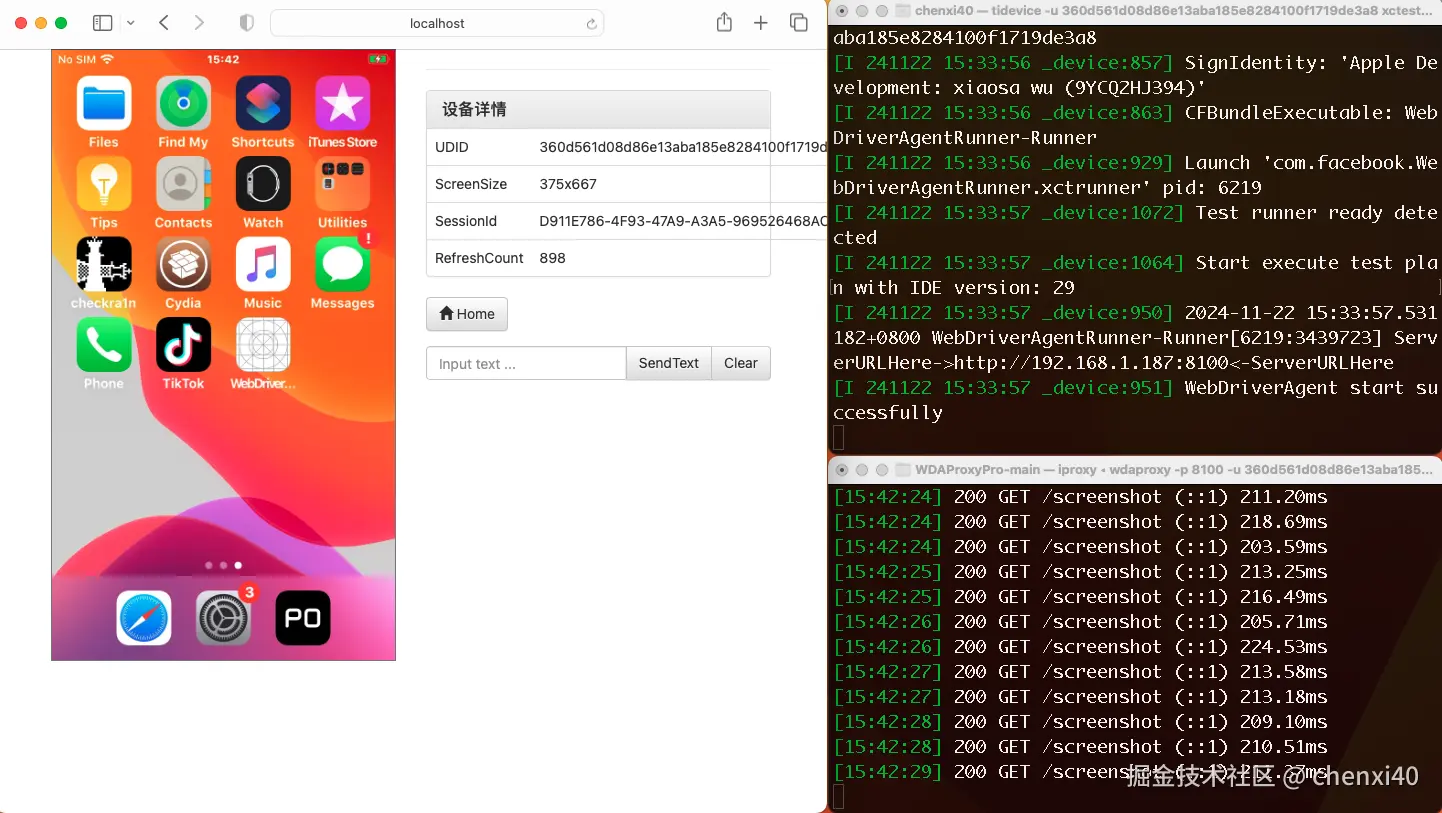1442x813 pixels.
Task: Click the phone page indicator dots
Action: (x=223, y=565)
